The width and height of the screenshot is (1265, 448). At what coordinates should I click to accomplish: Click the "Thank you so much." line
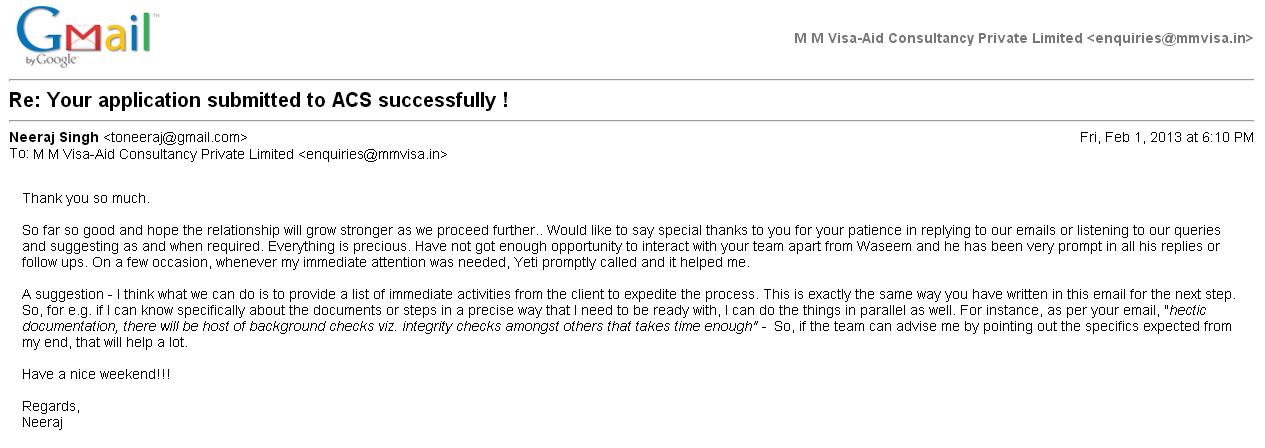(x=86, y=198)
